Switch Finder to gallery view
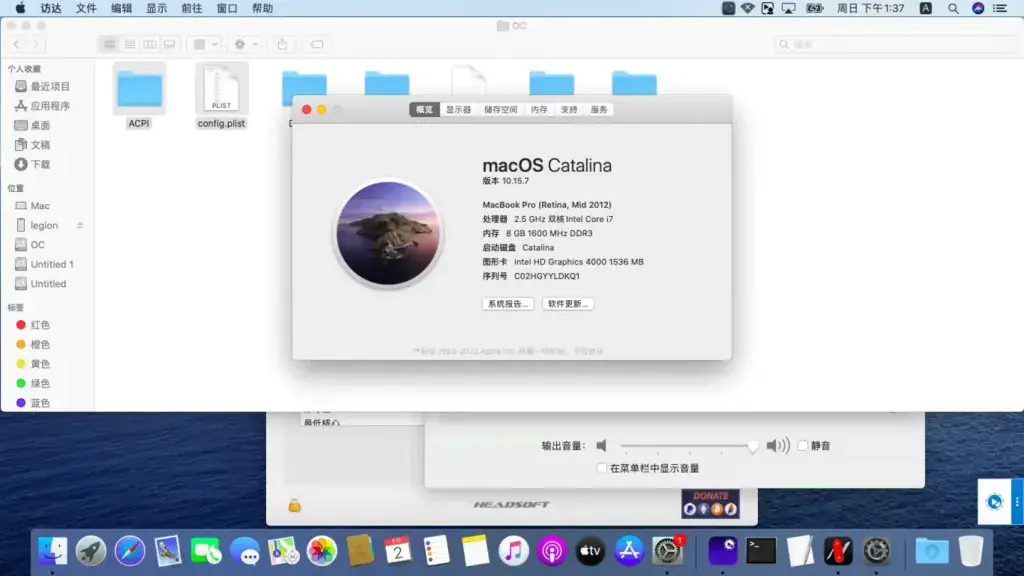The width and height of the screenshot is (1024, 576). (x=170, y=44)
